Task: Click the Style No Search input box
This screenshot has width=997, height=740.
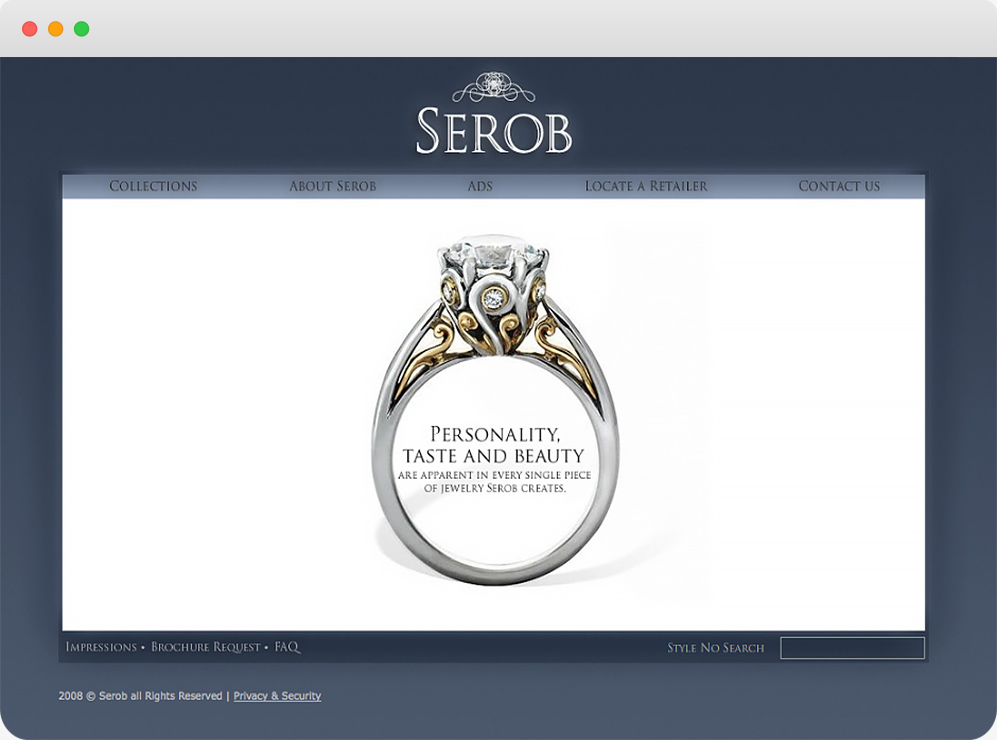Action: (852, 648)
